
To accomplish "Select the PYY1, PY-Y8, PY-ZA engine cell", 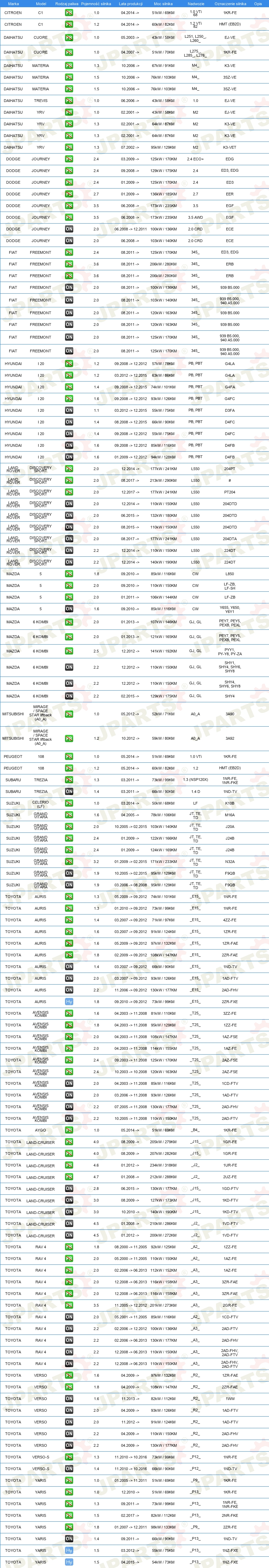I will coord(230,651).
